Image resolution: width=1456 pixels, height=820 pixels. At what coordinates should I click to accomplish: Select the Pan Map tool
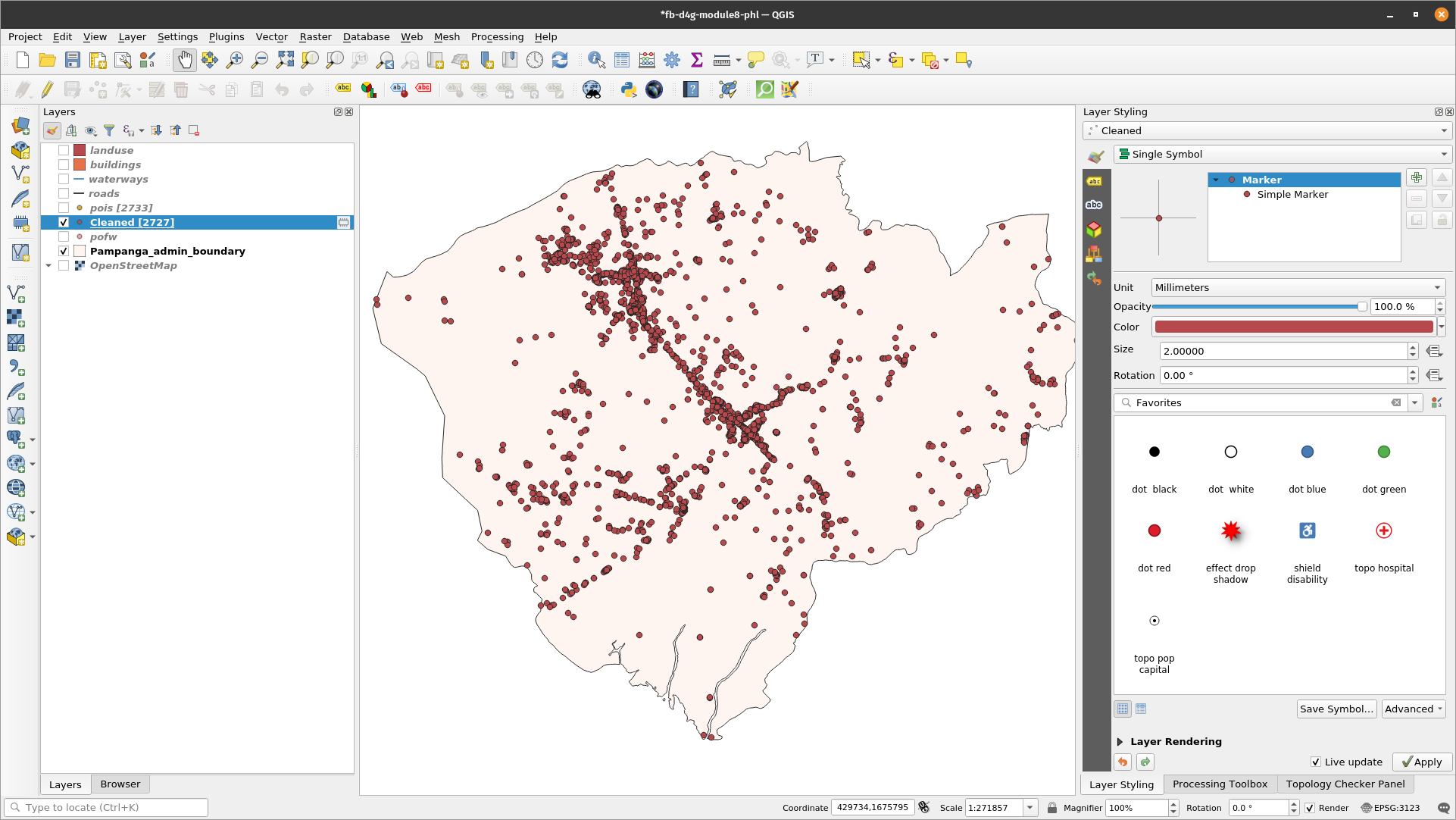click(184, 60)
